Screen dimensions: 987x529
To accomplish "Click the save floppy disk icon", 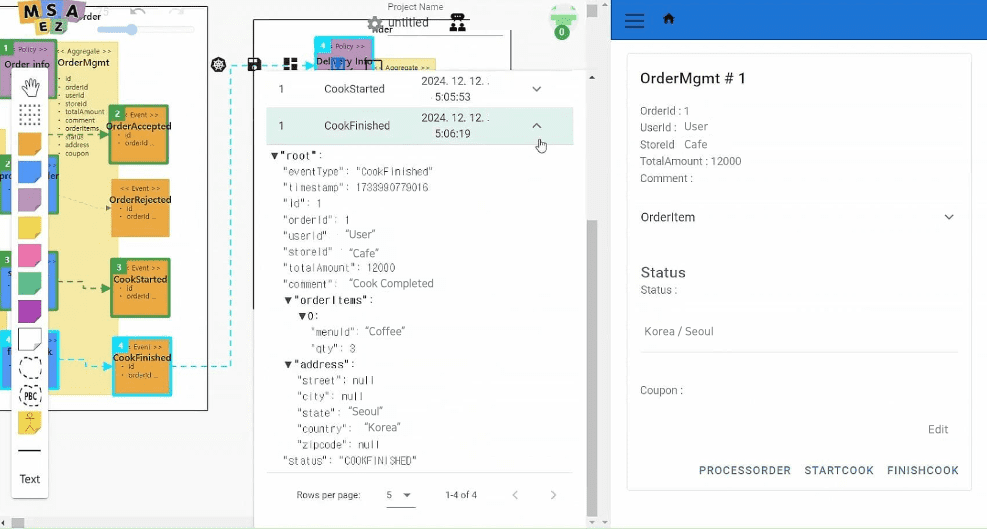I will click(254, 65).
